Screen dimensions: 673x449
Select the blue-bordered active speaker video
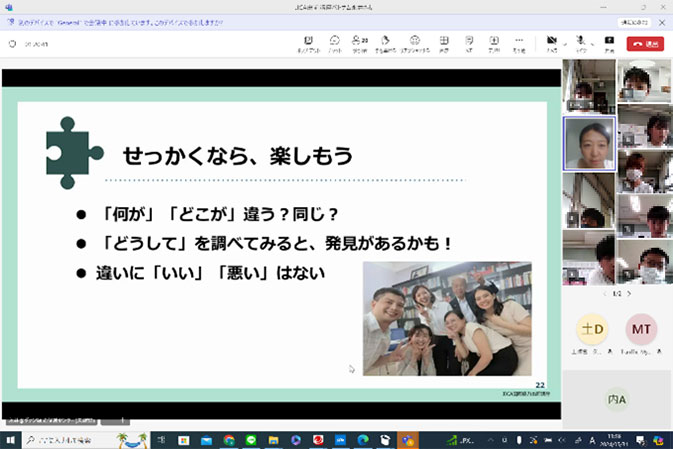[x=589, y=143]
